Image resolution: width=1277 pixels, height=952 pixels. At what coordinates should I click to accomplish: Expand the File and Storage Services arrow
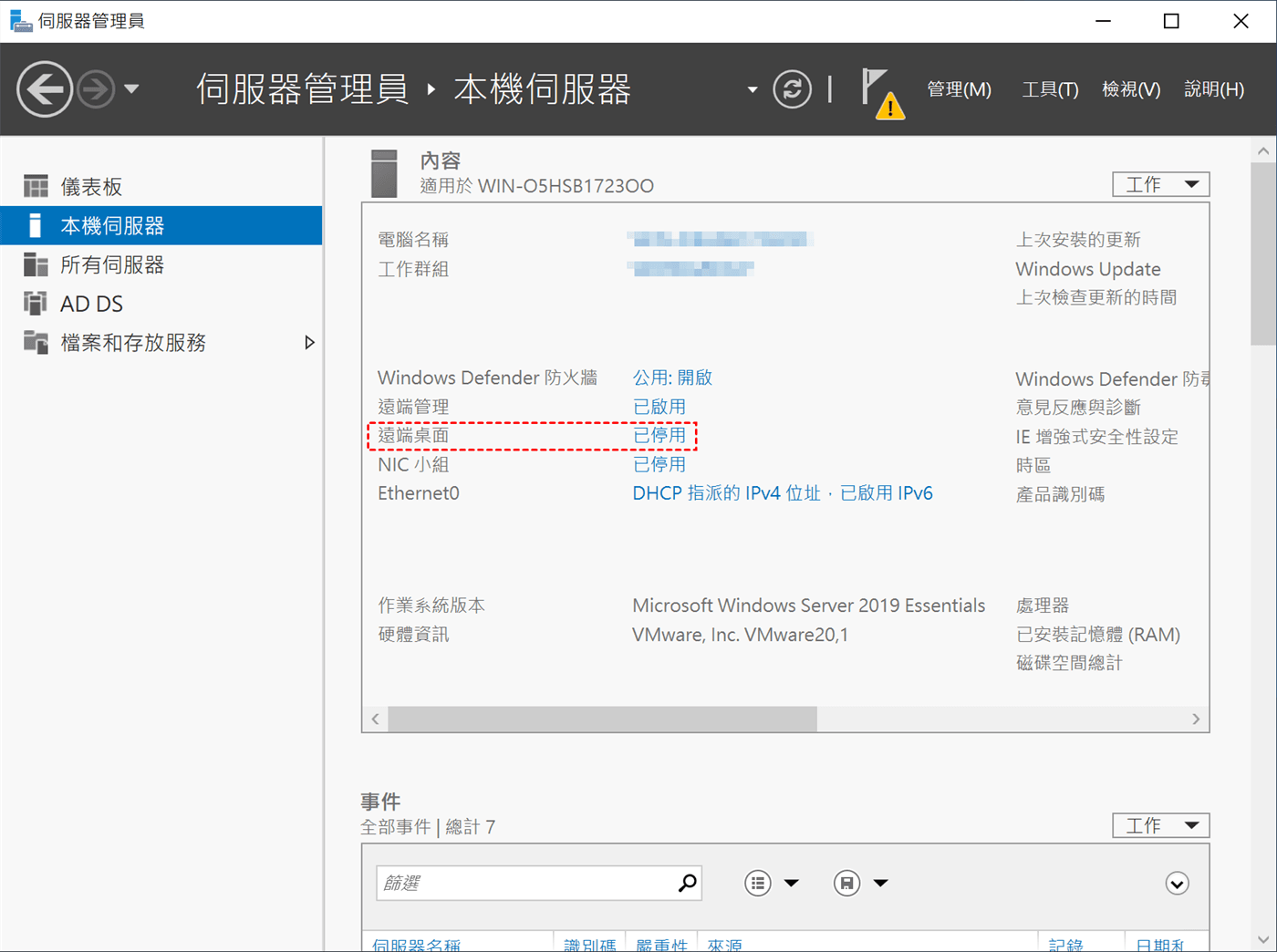pos(309,343)
